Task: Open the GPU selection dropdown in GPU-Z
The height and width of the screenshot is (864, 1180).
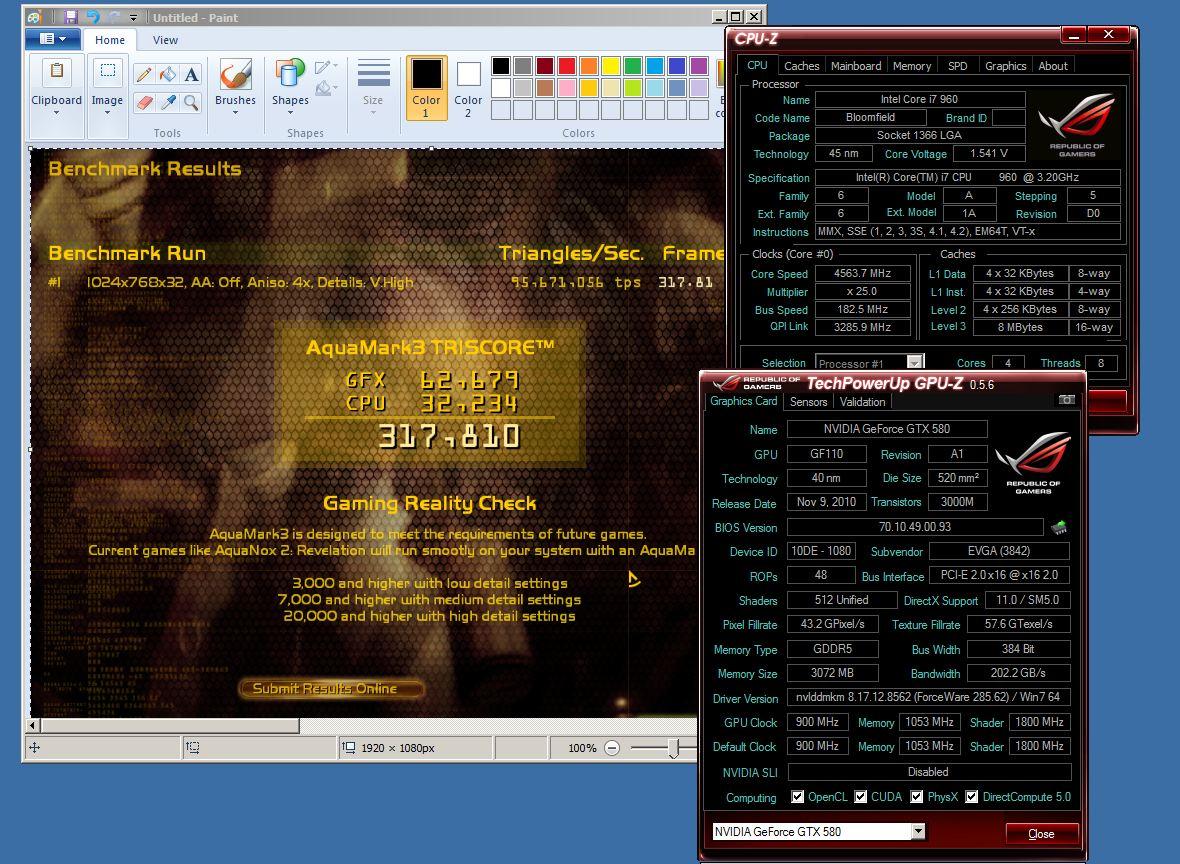Action: pos(918,831)
